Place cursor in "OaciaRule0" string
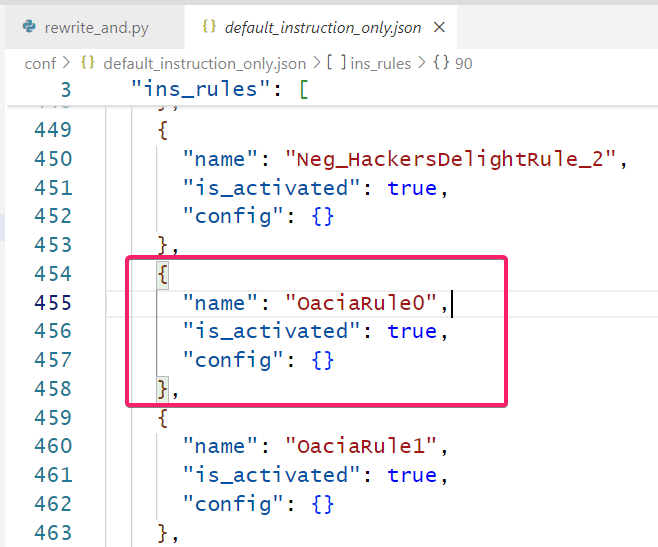 click(x=368, y=302)
